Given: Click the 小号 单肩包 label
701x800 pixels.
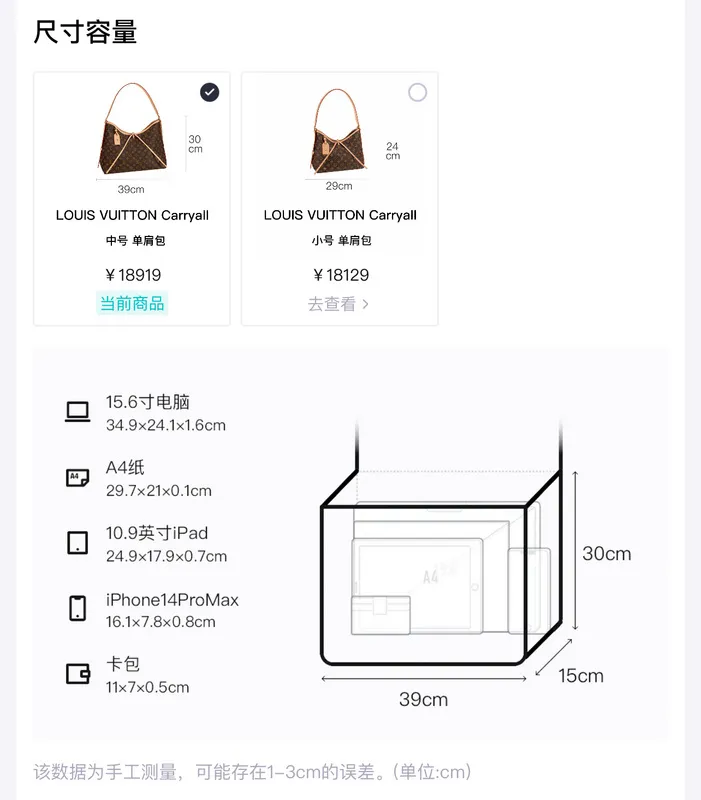Looking at the screenshot, I should click(x=341, y=240).
